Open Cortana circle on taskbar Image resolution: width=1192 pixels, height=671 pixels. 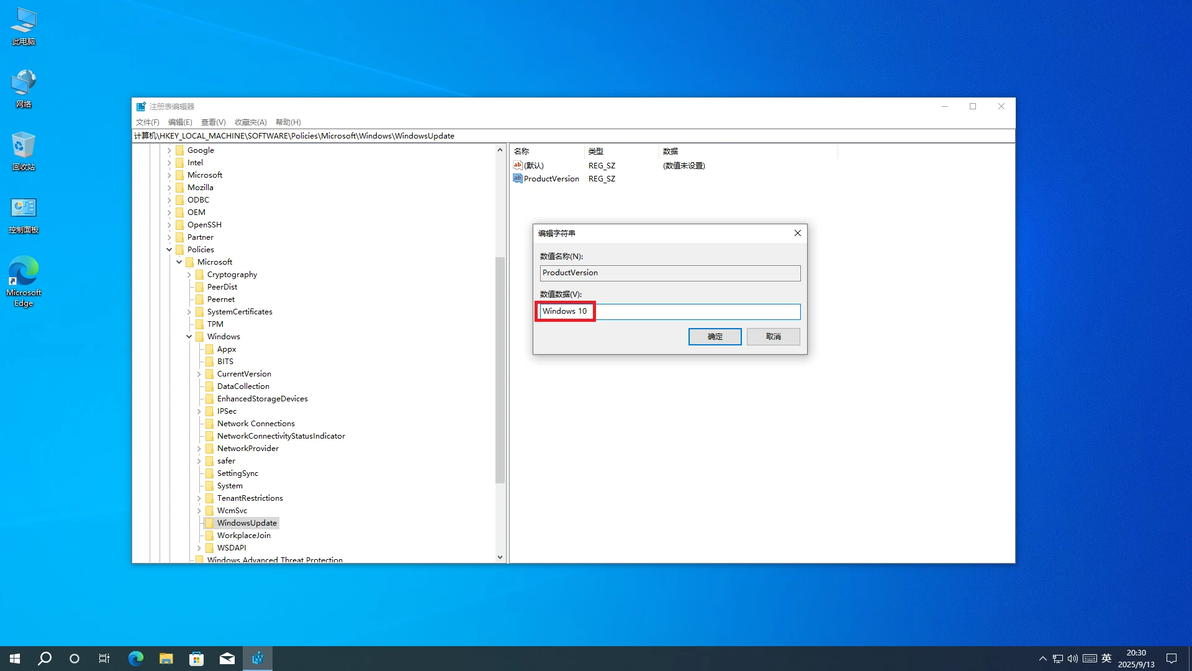coord(74,658)
